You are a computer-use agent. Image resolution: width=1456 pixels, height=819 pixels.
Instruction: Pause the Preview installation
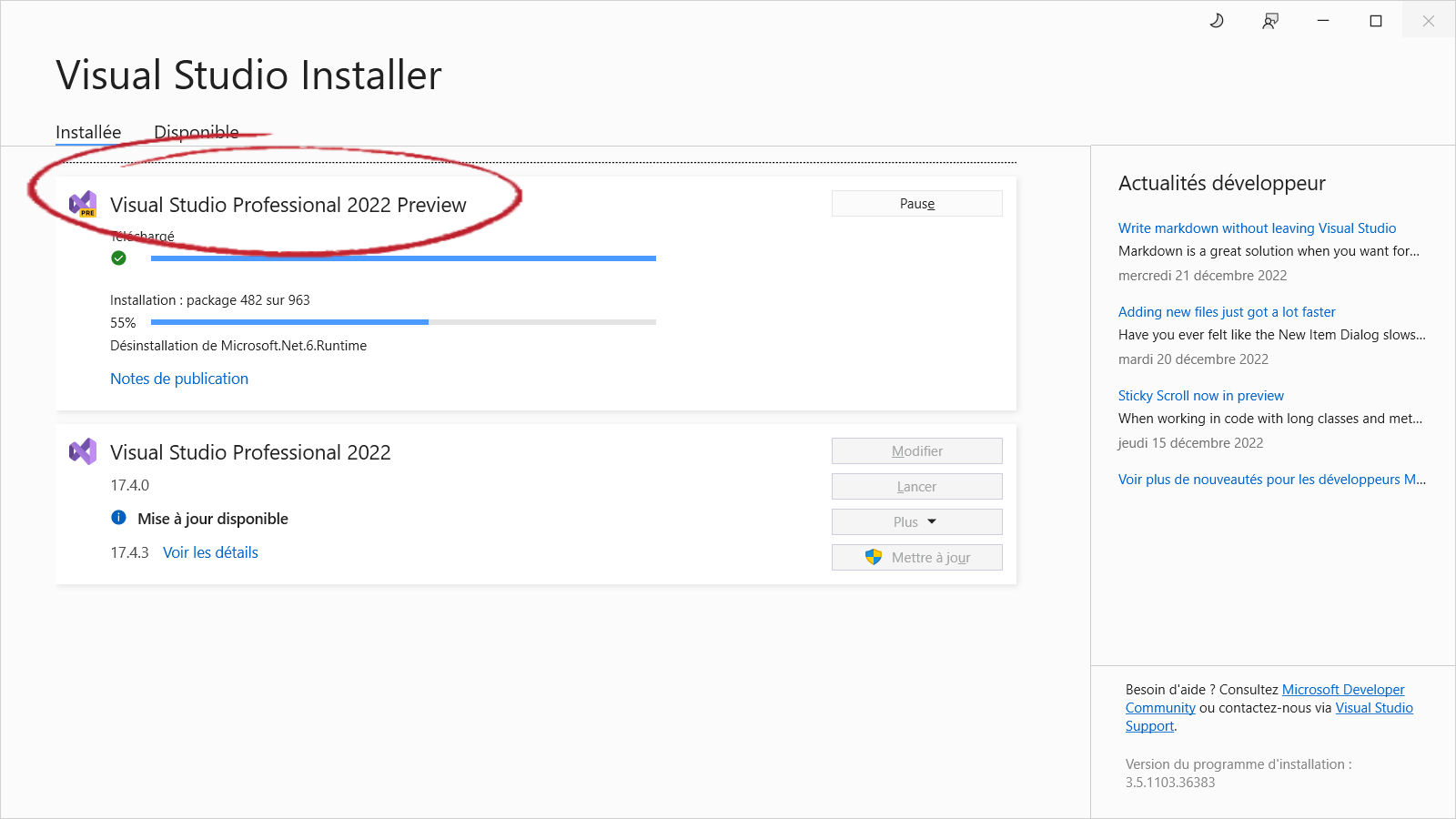click(916, 203)
